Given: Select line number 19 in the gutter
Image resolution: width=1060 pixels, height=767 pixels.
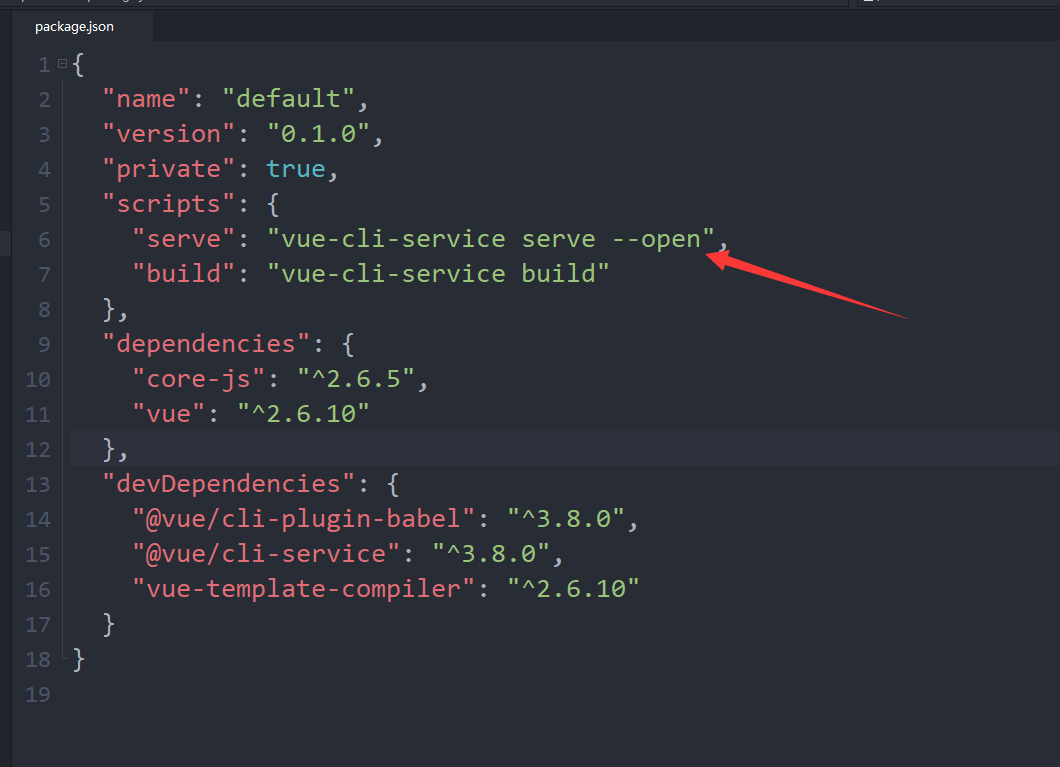Looking at the screenshot, I should (x=38, y=694).
